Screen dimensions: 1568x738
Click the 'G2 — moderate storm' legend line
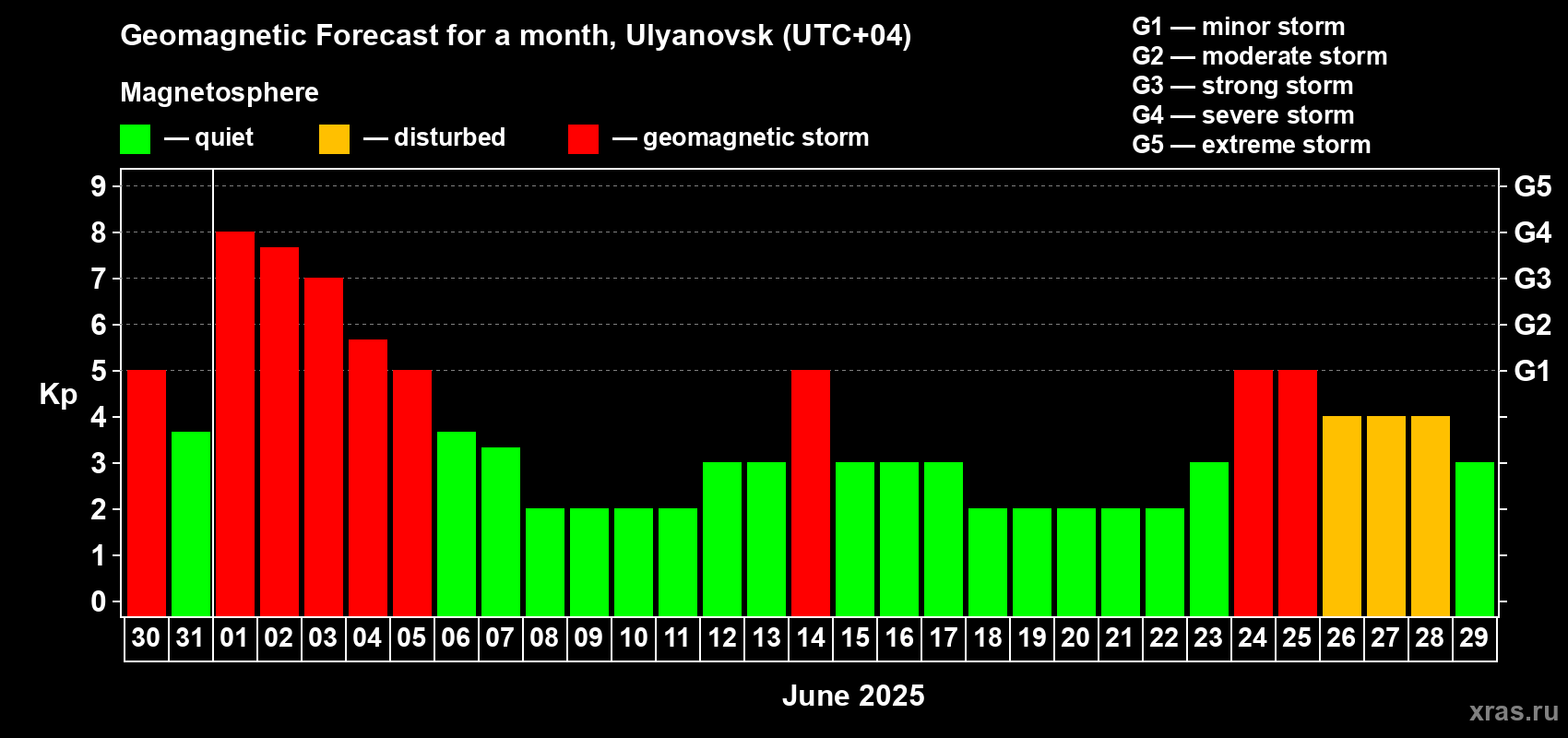tap(1259, 56)
